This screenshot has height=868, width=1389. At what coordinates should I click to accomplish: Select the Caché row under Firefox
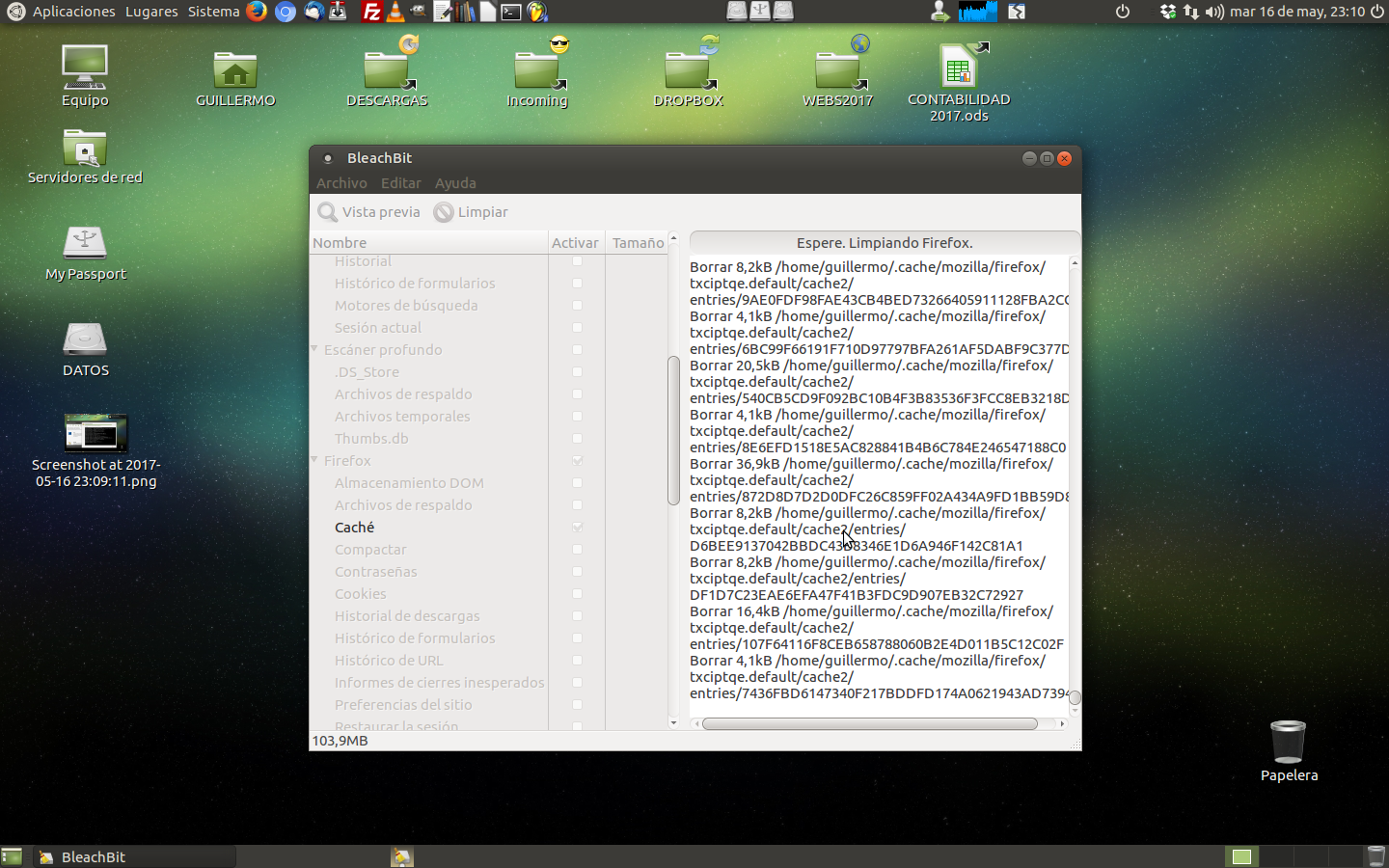pyautogui.click(x=428, y=528)
